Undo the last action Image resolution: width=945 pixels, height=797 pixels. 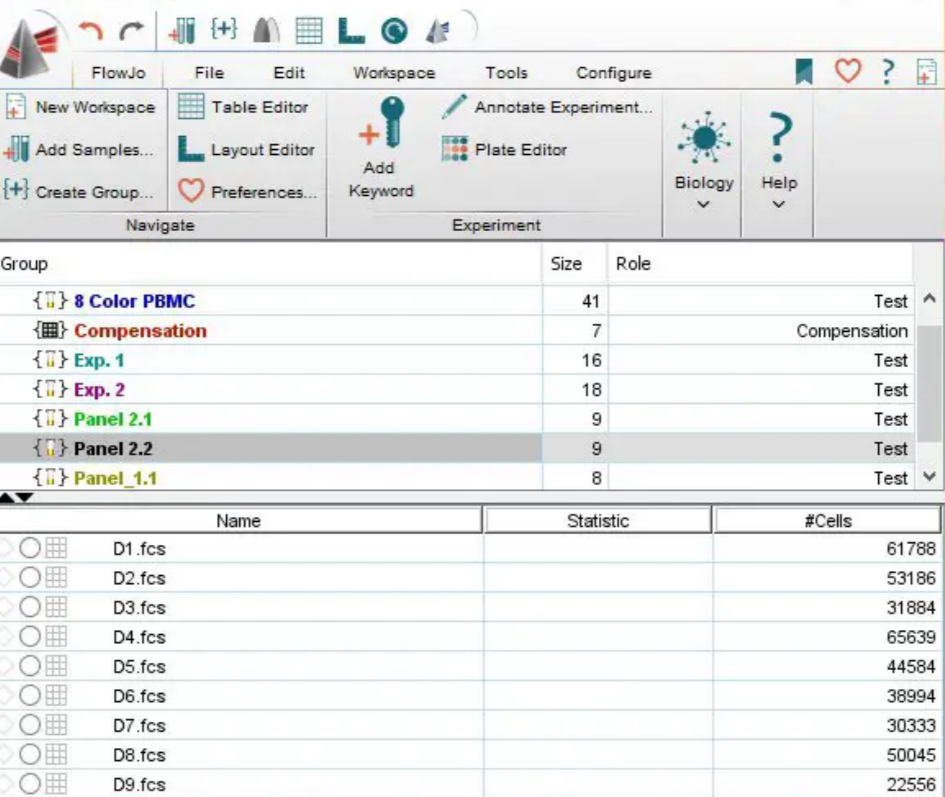pos(90,30)
